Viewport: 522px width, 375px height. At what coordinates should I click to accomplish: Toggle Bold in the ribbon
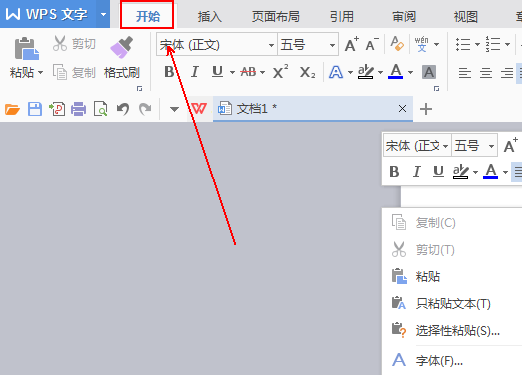169,72
